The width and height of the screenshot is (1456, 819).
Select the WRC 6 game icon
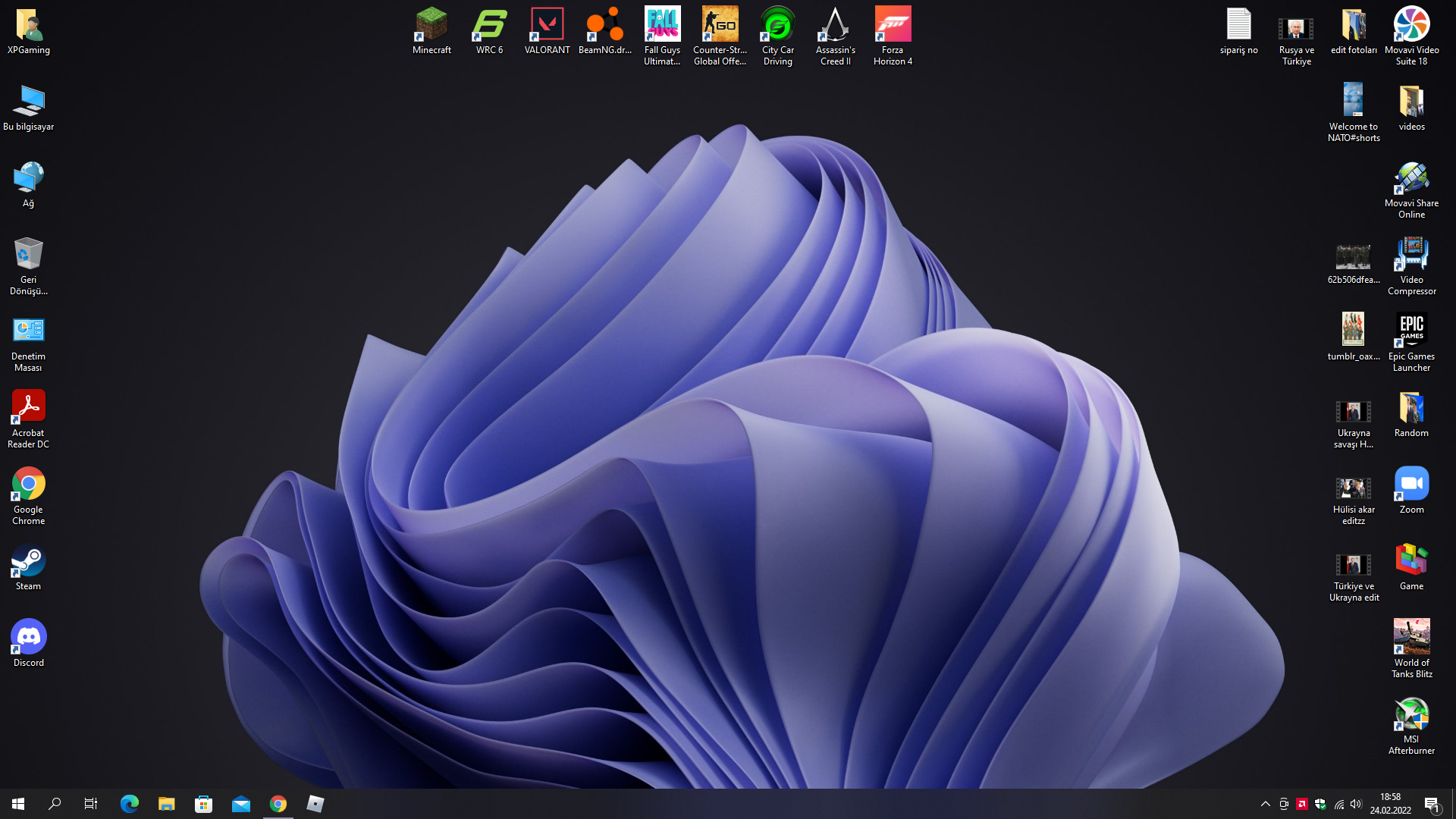(490, 32)
